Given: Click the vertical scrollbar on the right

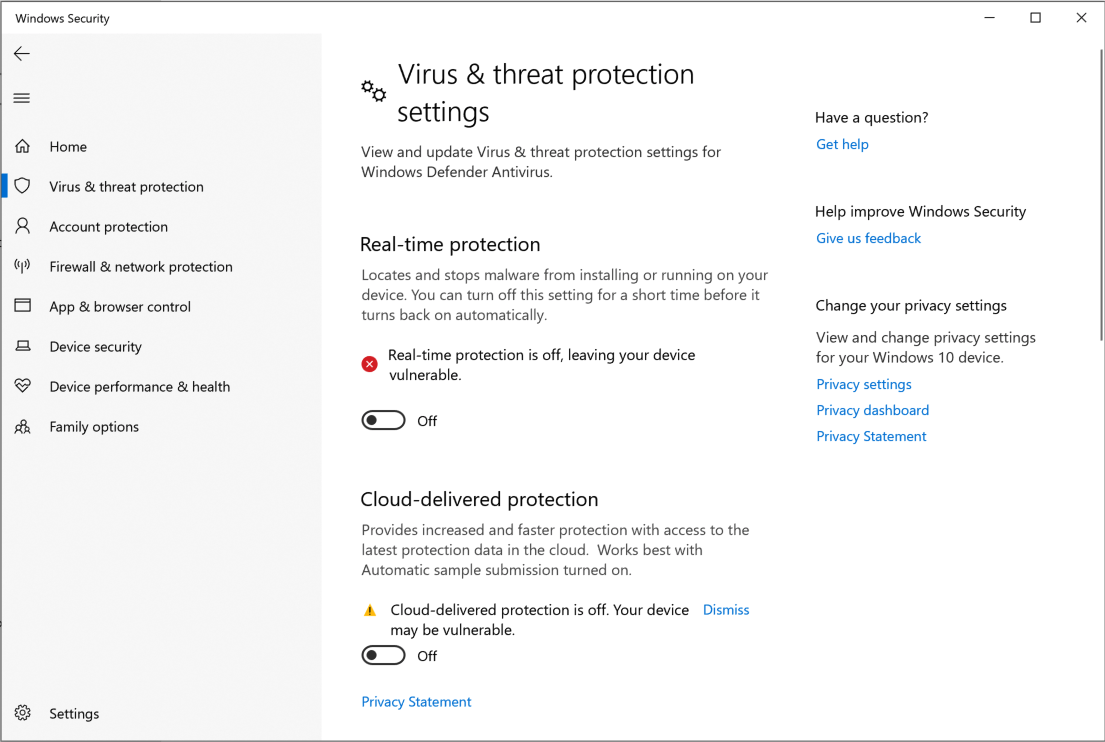Looking at the screenshot, I should coord(1100,200).
